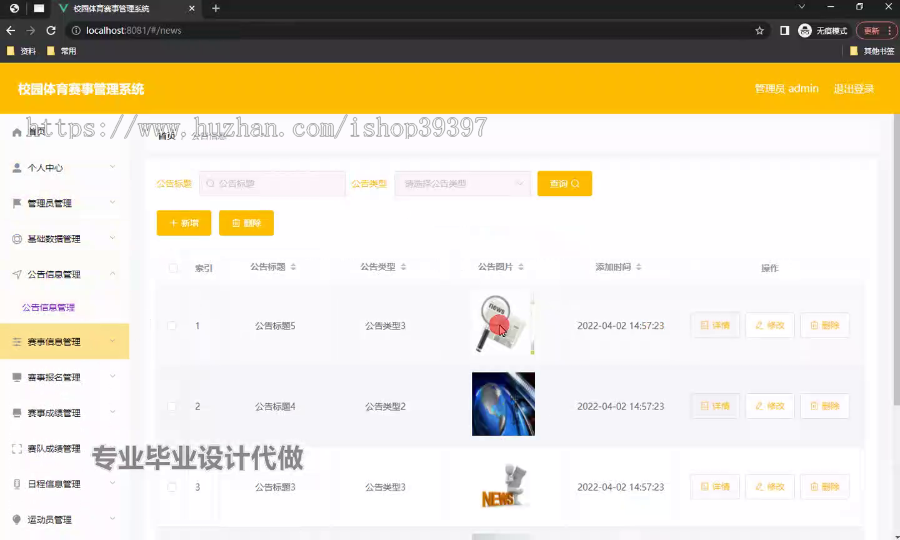
Task: Sort by 公告类型 column arrows
Action: [404, 267]
